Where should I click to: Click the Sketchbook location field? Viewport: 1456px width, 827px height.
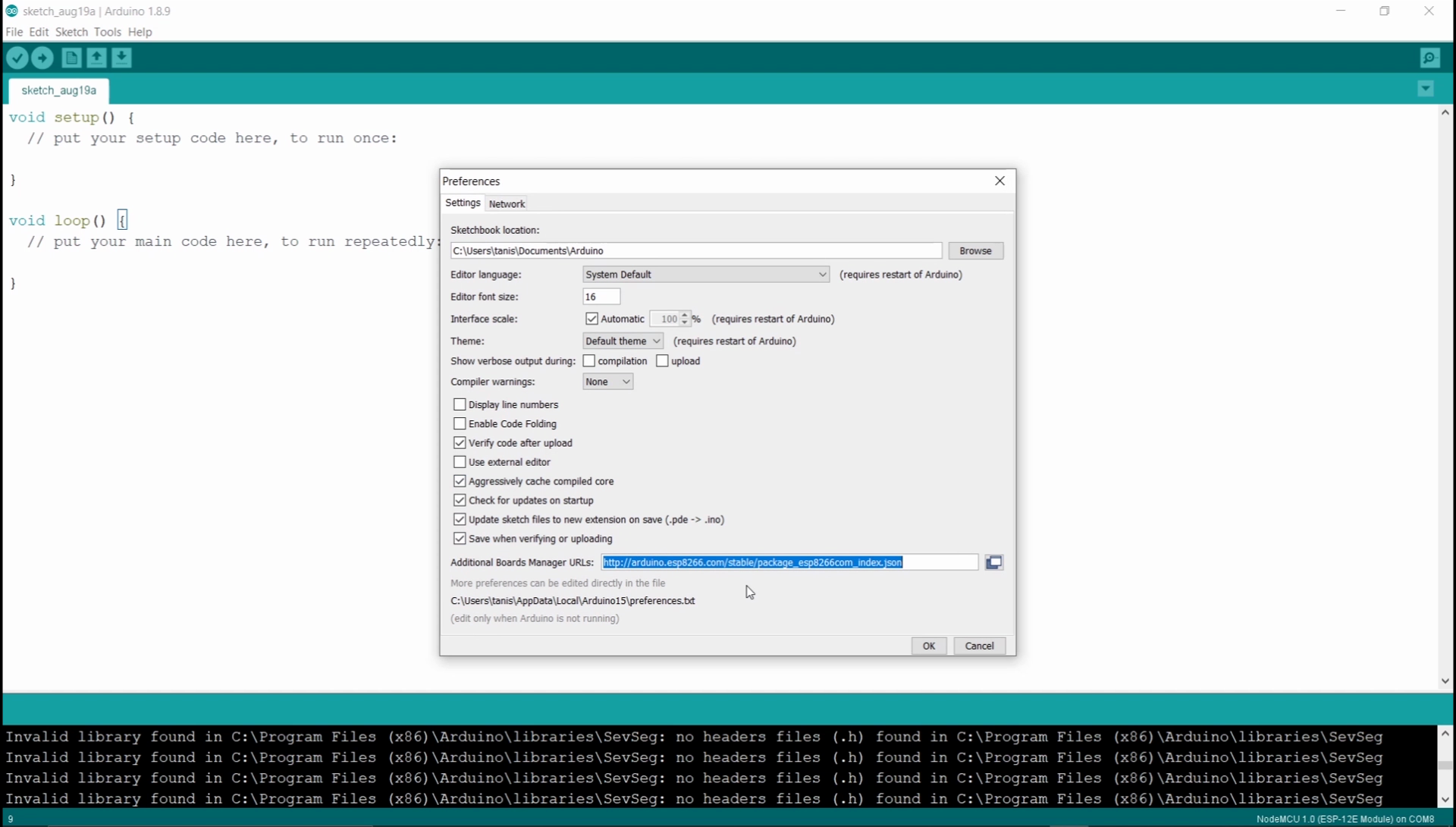[696, 250]
